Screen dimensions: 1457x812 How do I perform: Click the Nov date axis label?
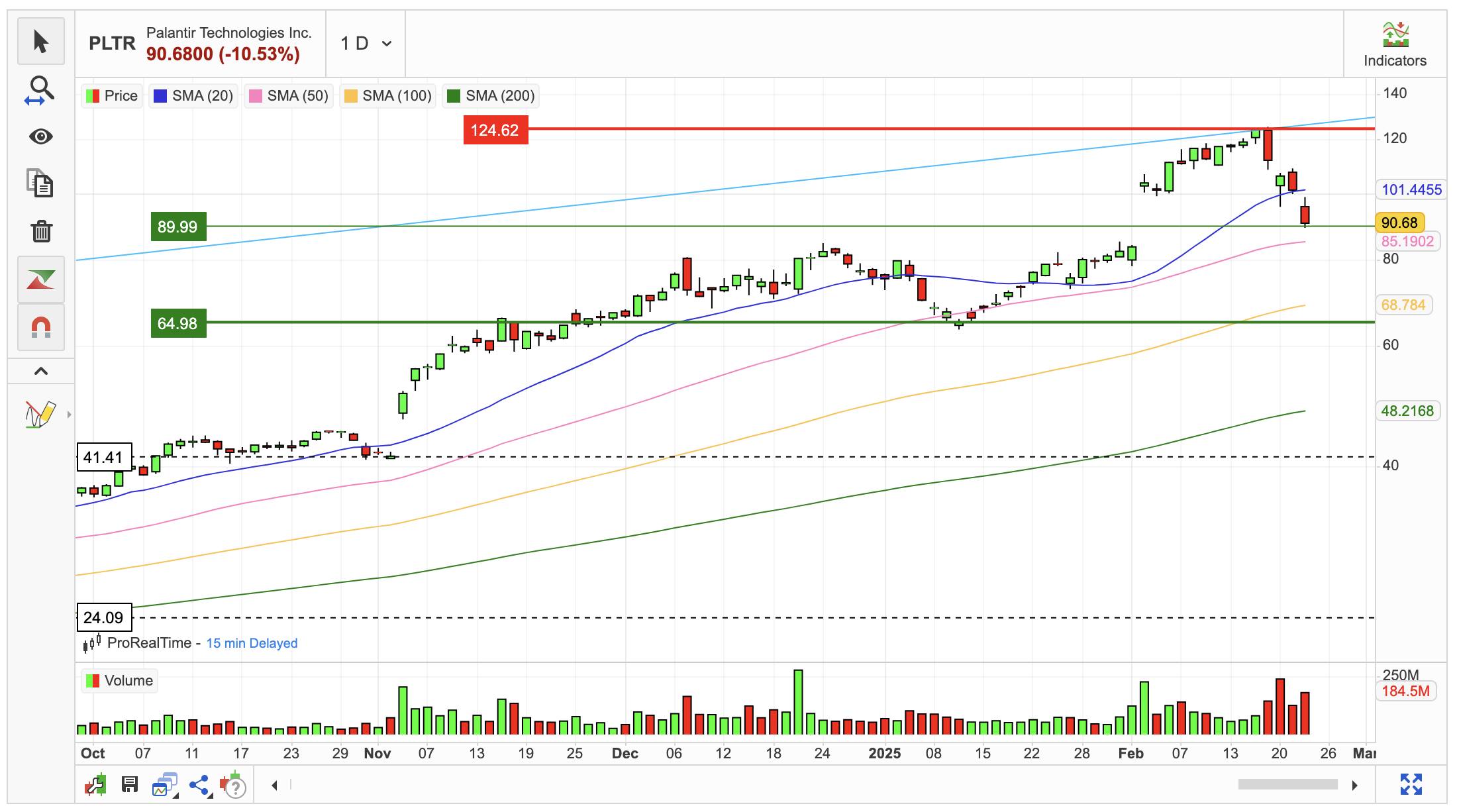point(377,754)
